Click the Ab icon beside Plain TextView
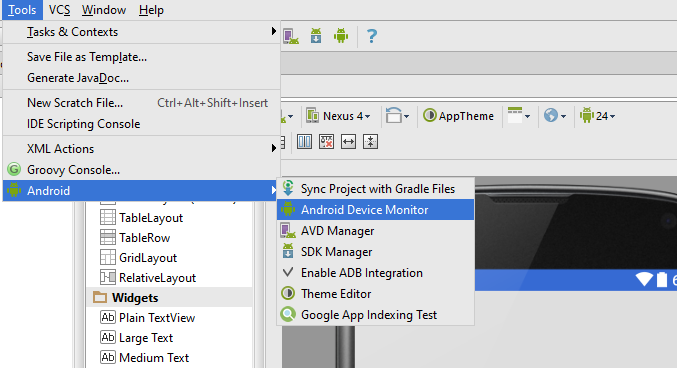Viewport: 677px width, 368px height. click(108, 317)
